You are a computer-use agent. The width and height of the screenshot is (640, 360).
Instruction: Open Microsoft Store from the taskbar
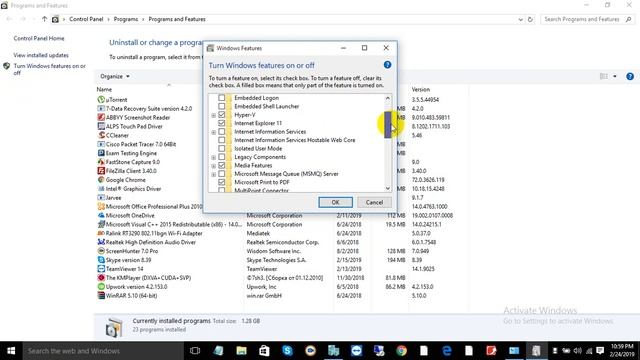tap(264, 351)
